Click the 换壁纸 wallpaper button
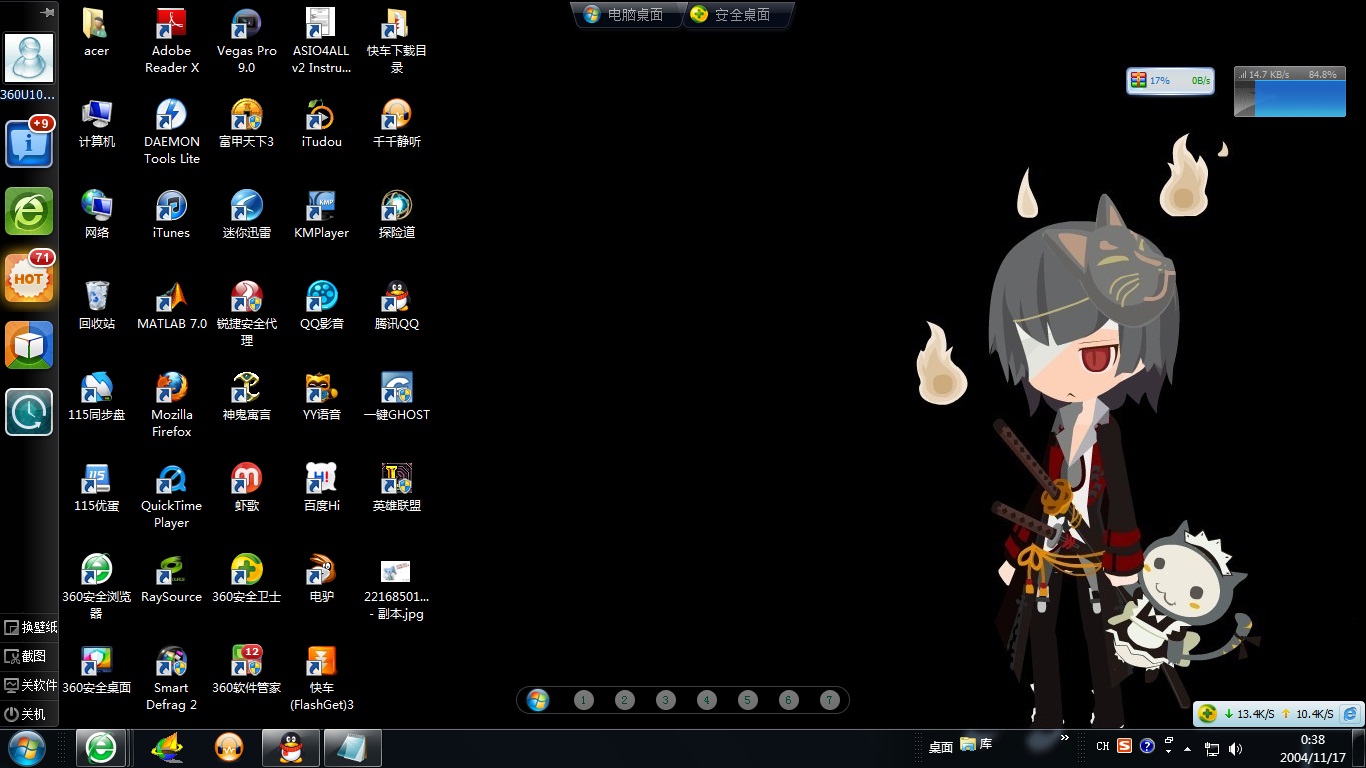 (30, 627)
